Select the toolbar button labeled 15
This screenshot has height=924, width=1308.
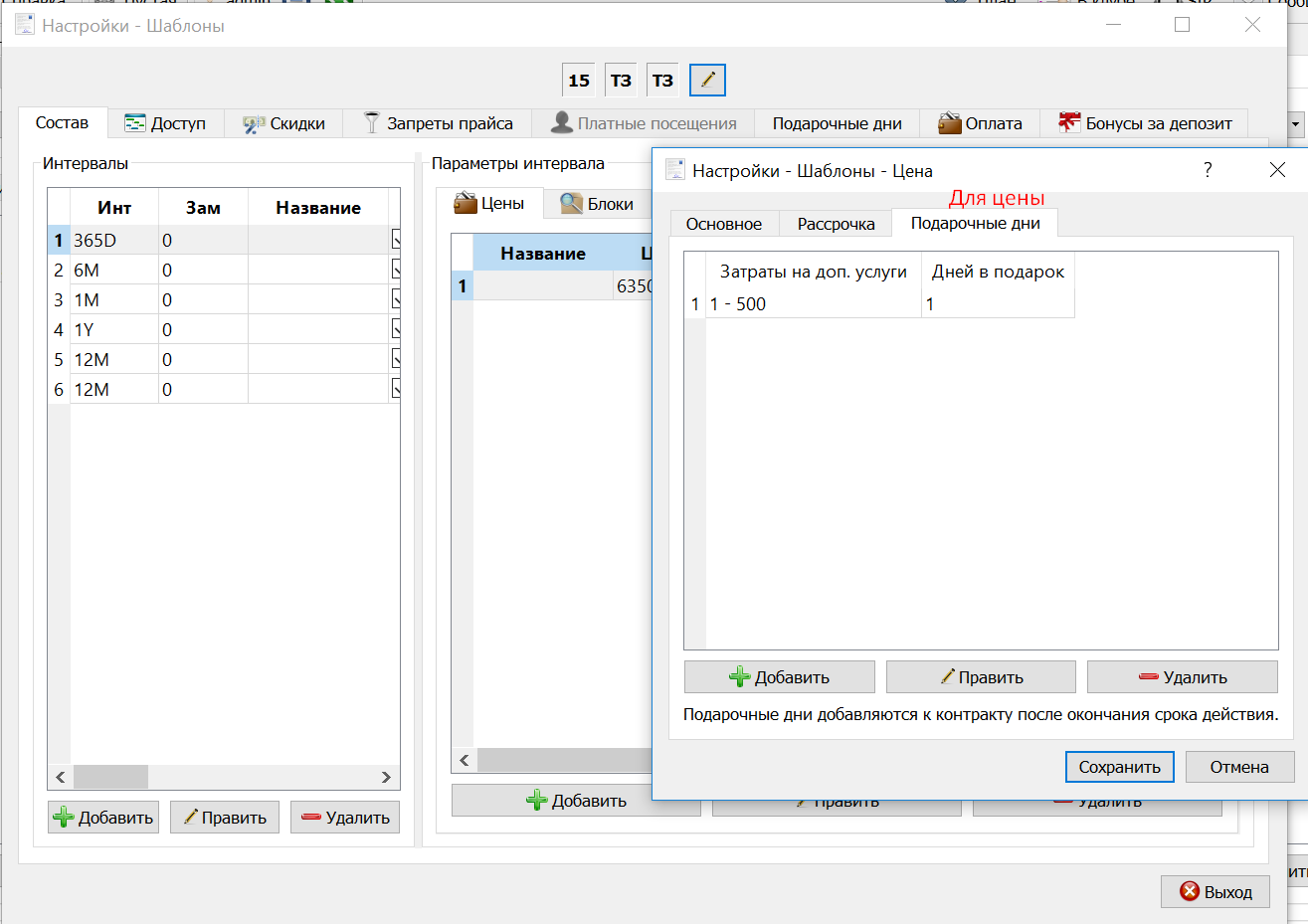(579, 80)
